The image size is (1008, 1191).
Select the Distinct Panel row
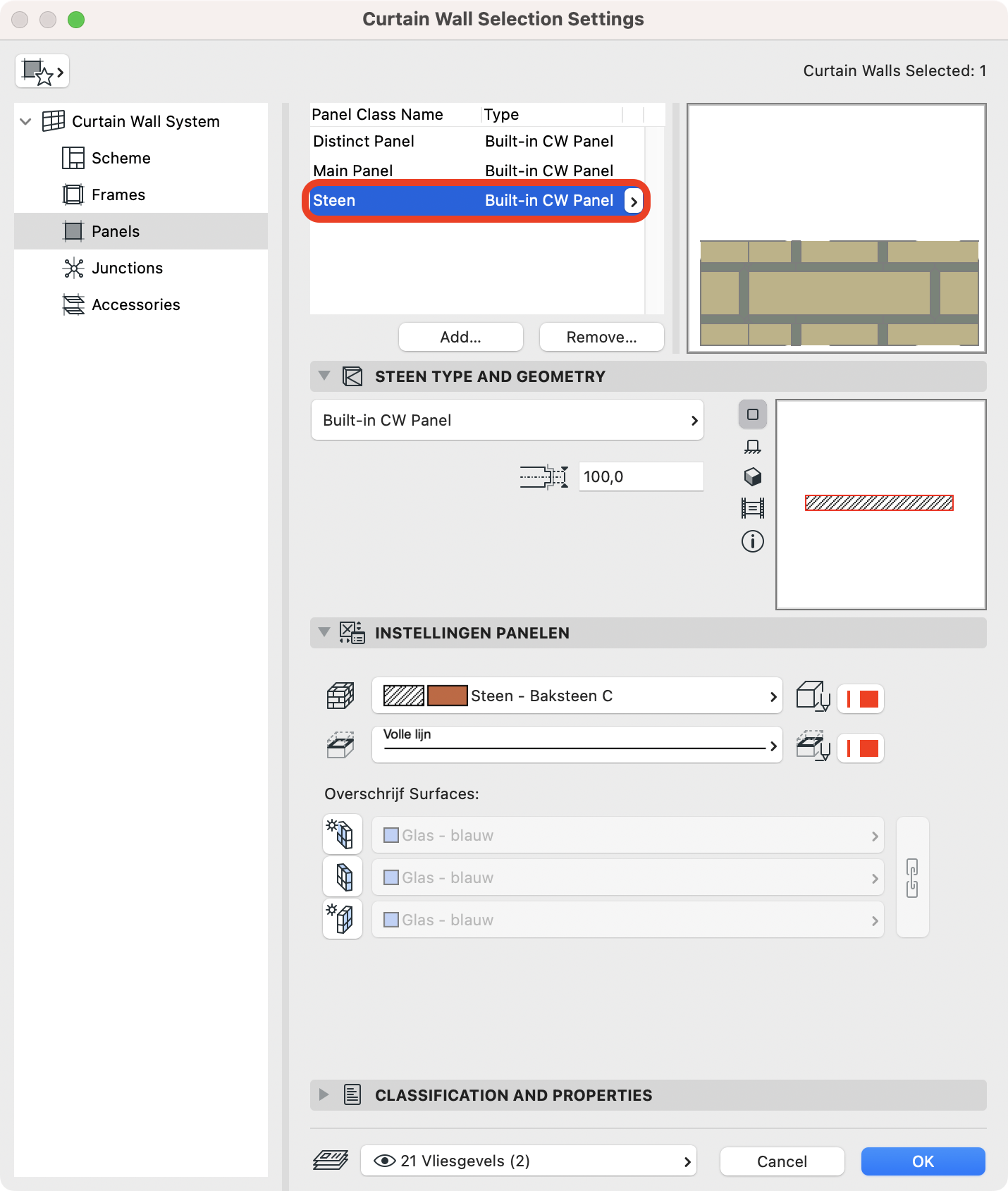point(477,141)
